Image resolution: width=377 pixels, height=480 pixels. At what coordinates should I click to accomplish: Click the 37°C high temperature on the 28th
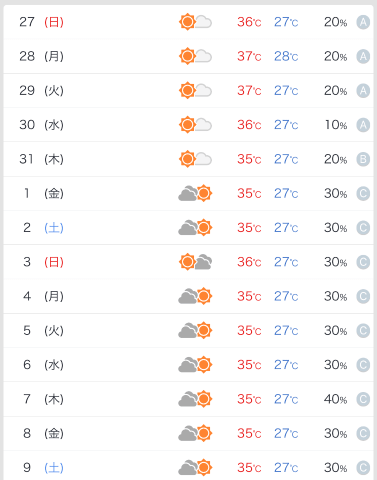pos(249,56)
